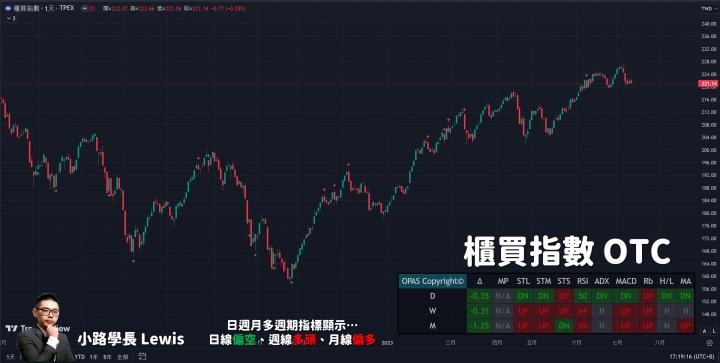Viewport: 720px width, 363px height.
Task: Click the MA column header
Action: [686, 281]
